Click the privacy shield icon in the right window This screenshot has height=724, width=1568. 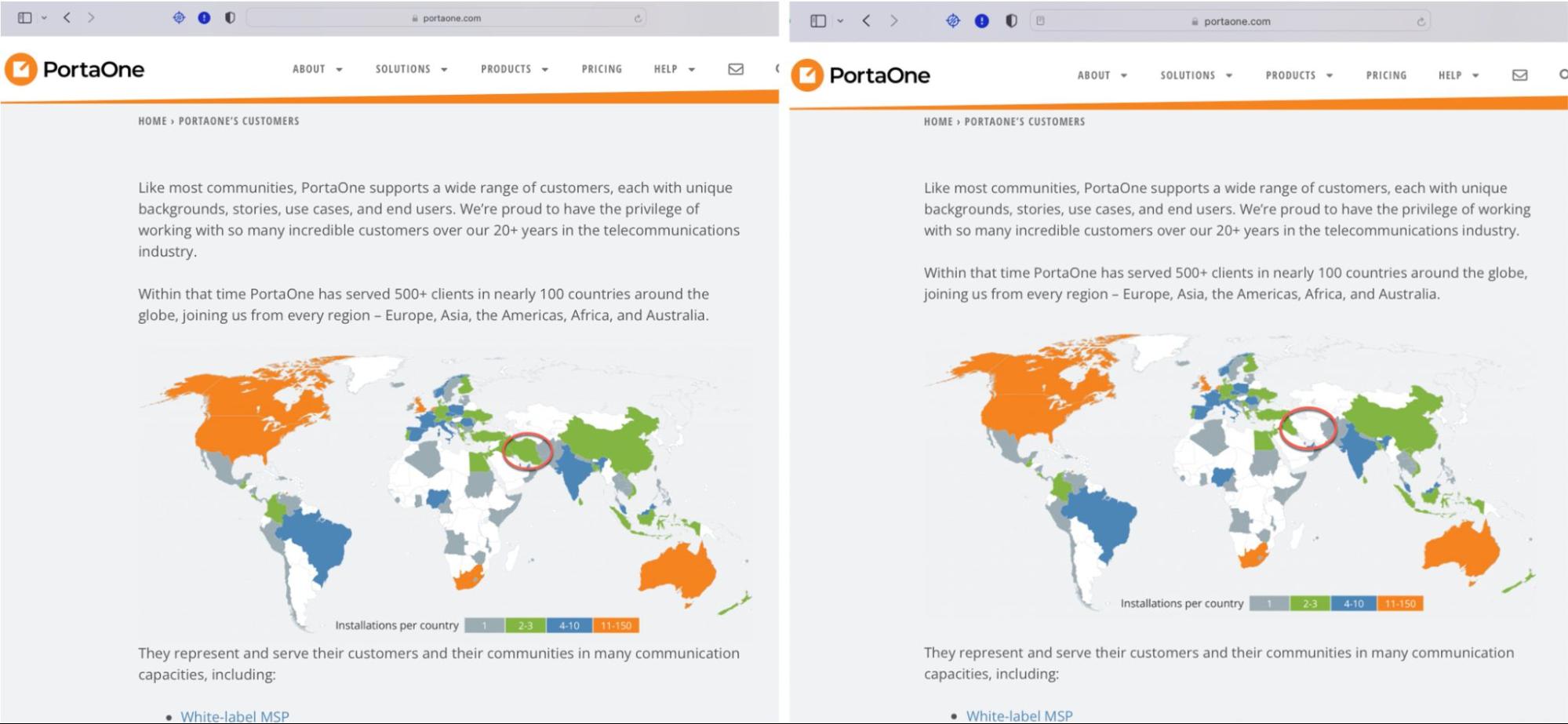[x=1011, y=21]
